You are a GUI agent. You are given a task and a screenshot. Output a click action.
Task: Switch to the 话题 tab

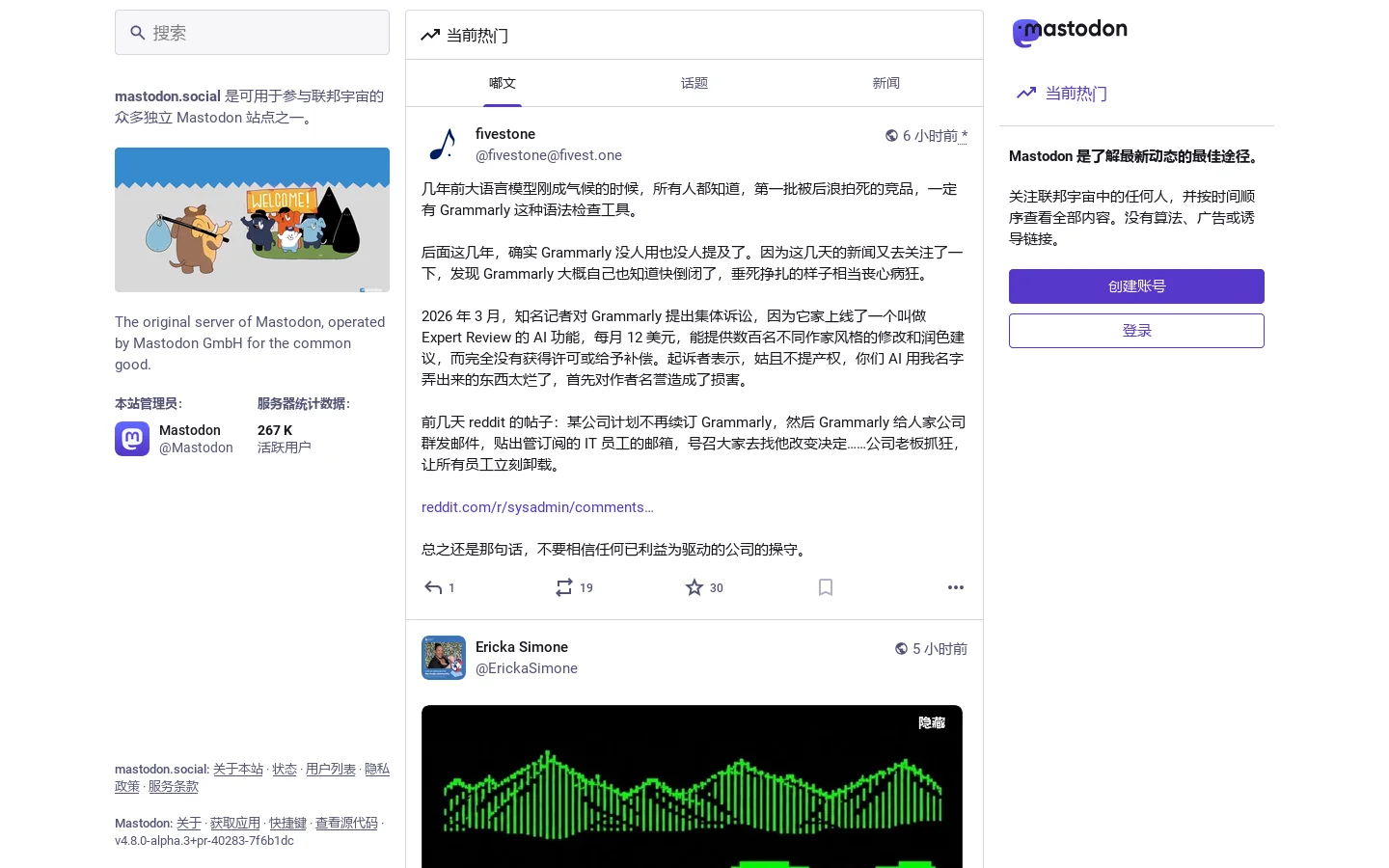(694, 83)
